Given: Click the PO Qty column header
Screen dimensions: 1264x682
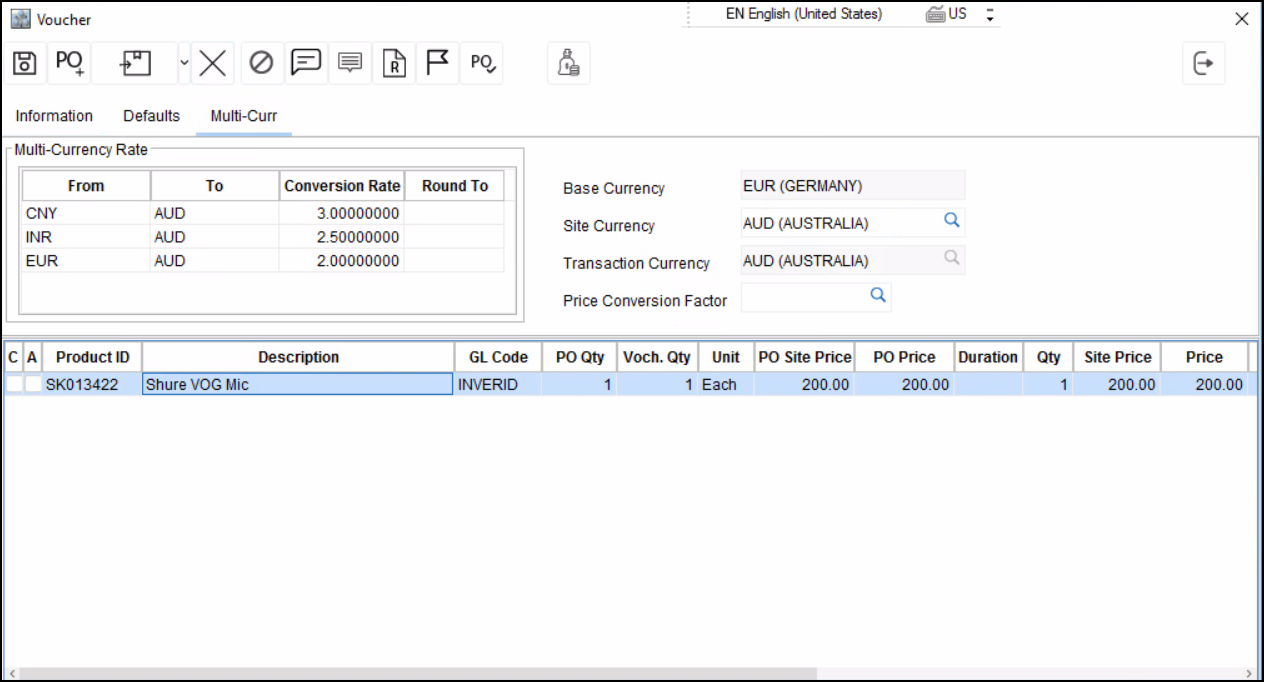Looking at the screenshot, I should (580, 357).
